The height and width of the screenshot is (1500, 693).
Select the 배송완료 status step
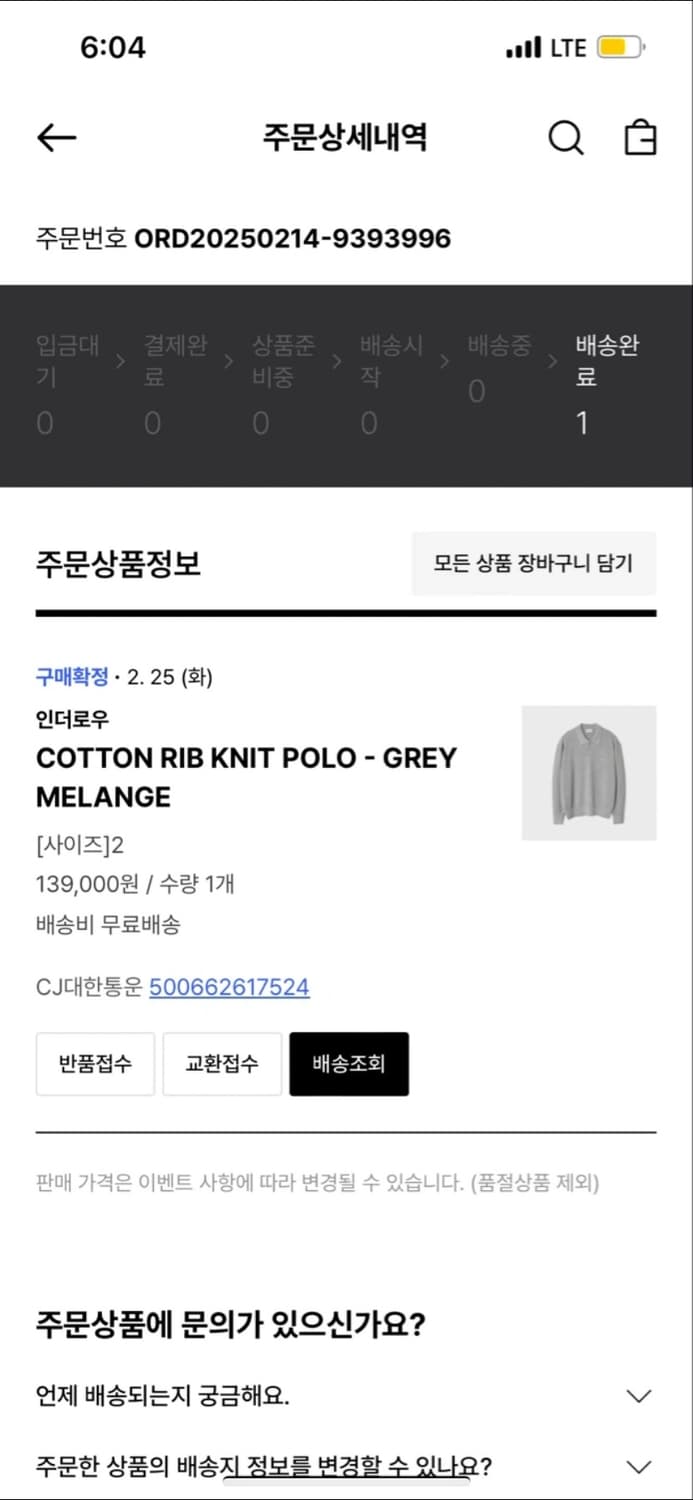tap(607, 385)
